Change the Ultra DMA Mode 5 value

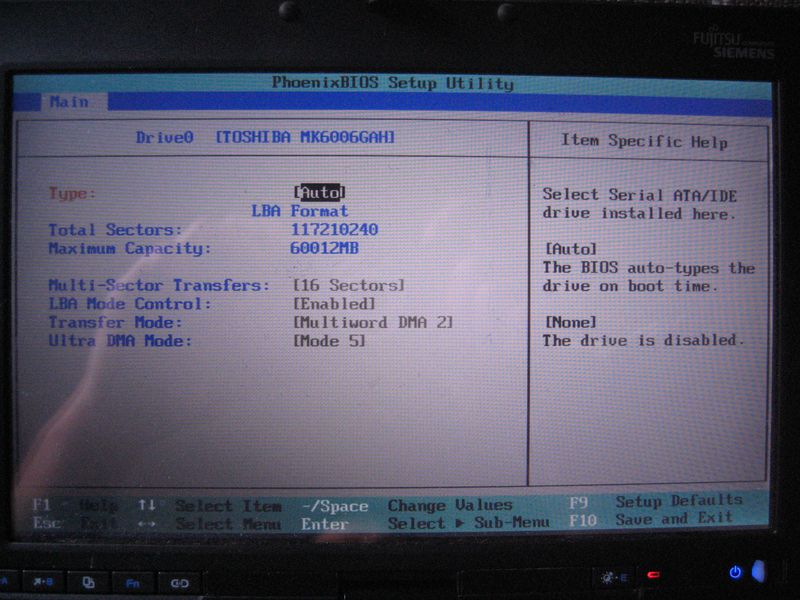(x=330, y=341)
